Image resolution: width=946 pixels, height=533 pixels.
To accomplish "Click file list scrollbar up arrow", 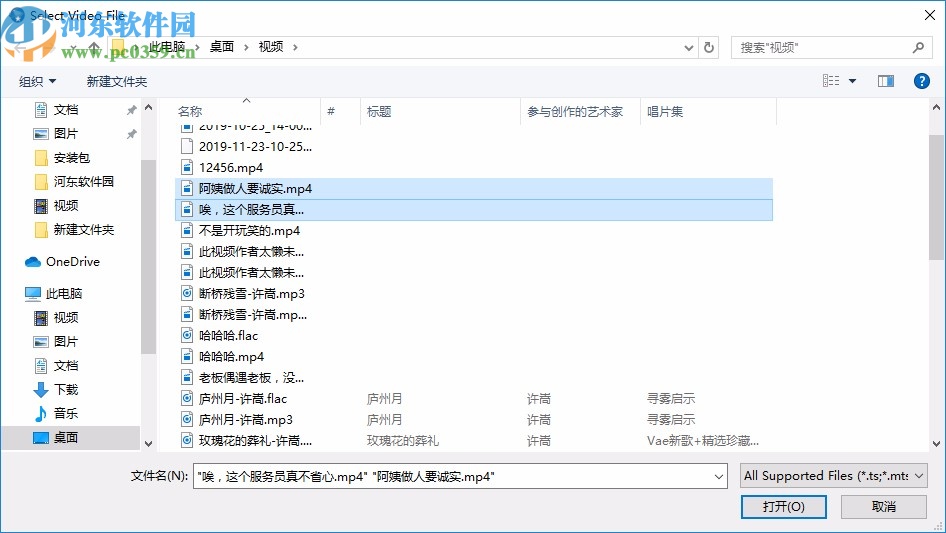I will point(936,107).
